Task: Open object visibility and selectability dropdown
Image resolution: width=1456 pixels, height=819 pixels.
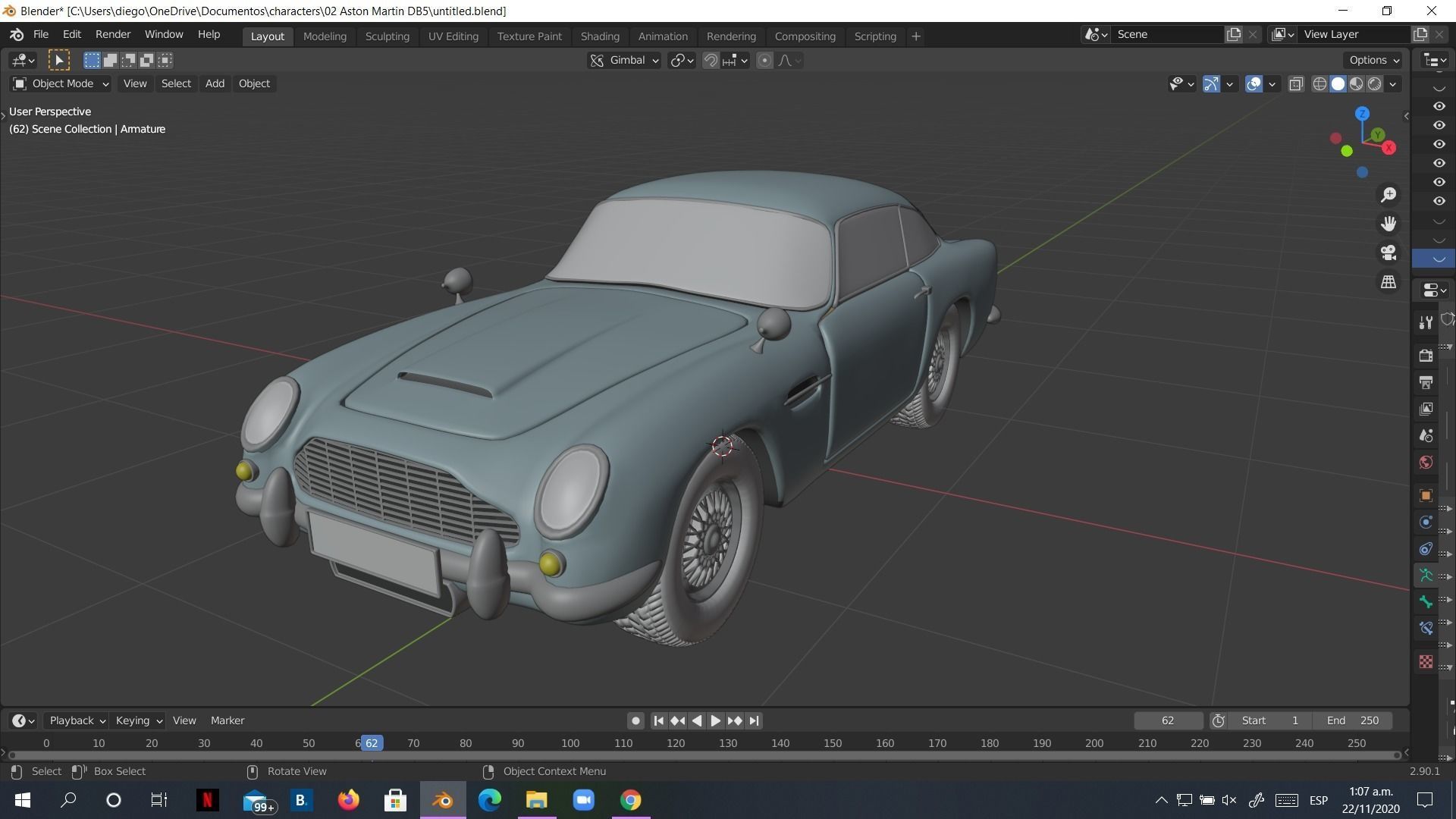Action: coord(1181,84)
